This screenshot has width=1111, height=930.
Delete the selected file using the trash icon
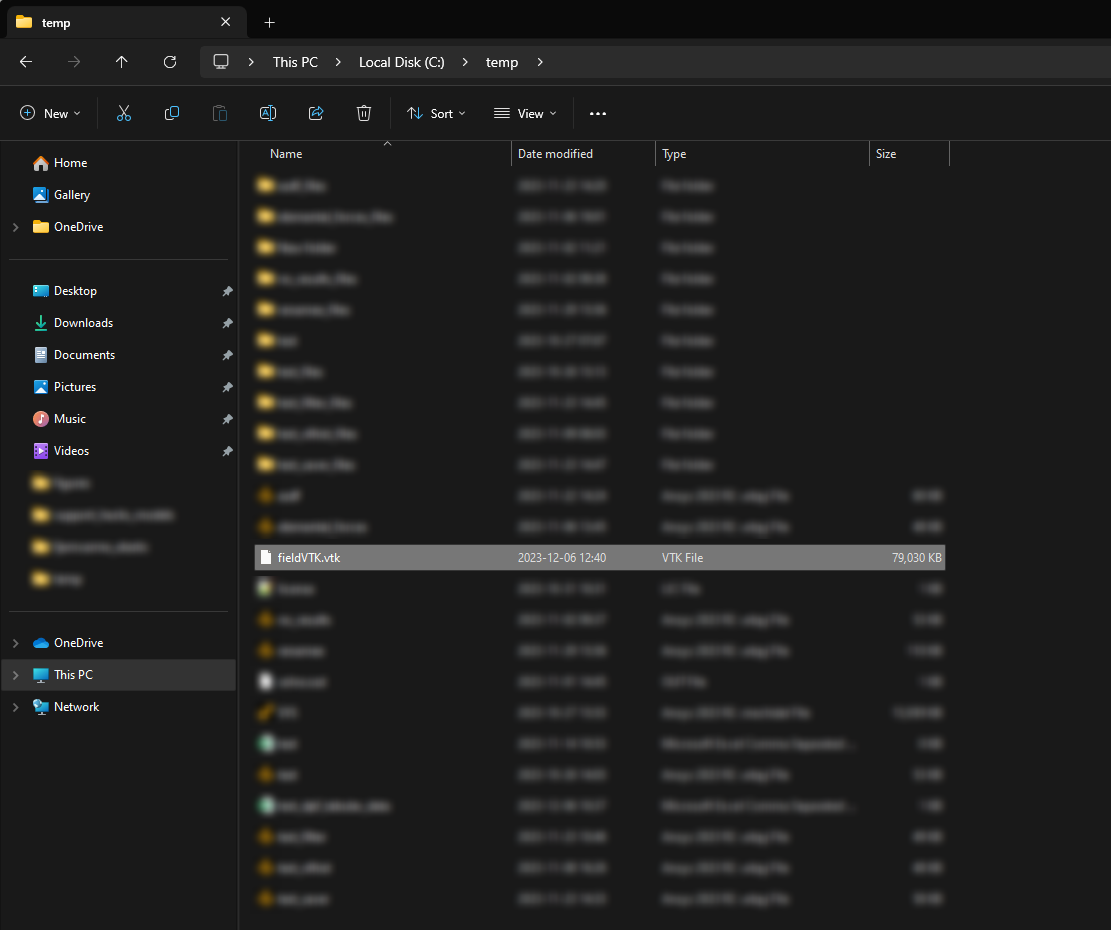coord(364,113)
